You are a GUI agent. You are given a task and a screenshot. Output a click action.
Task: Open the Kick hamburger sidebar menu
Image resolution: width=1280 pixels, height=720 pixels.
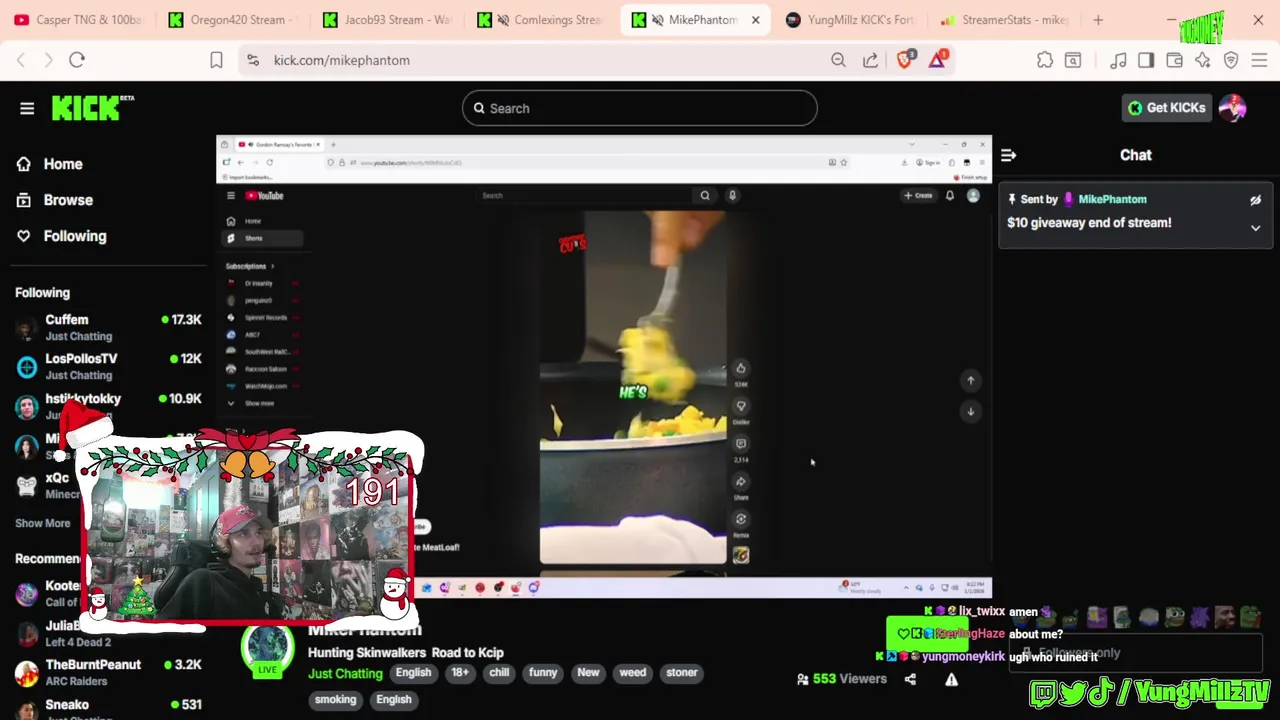click(27, 108)
